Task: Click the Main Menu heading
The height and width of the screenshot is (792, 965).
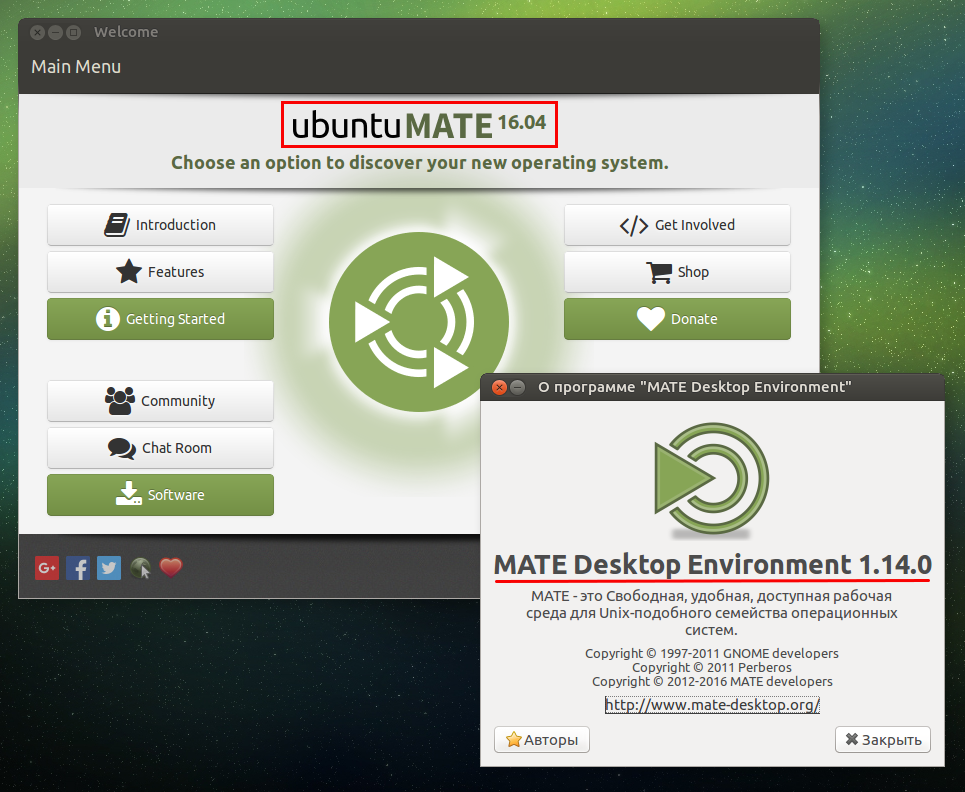Action: [x=76, y=66]
